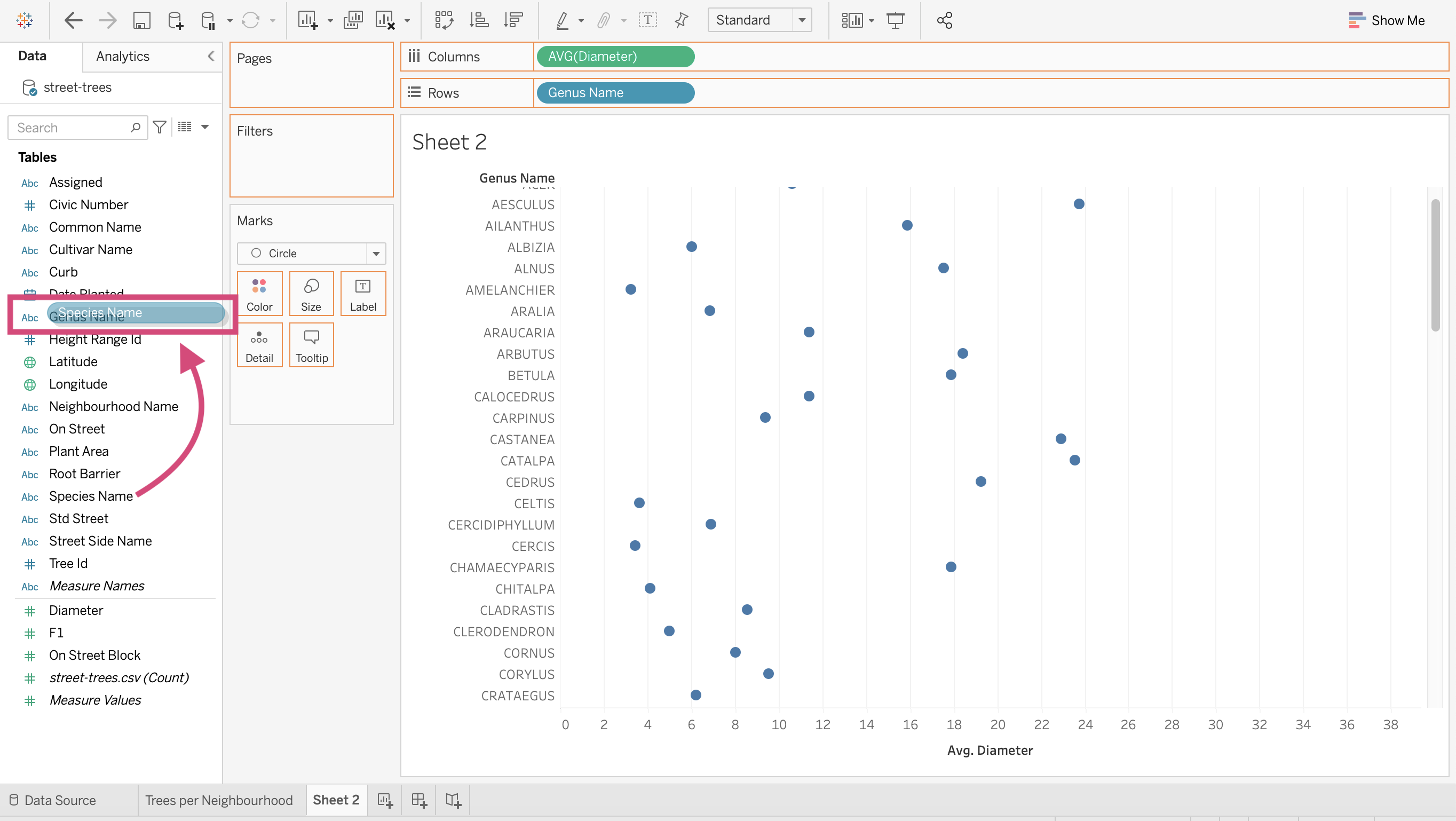Image resolution: width=1456 pixels, height=821 pixels.
Task: Click the Highlight pen icon
Action: pyautogui.click(x=562, y=20)
